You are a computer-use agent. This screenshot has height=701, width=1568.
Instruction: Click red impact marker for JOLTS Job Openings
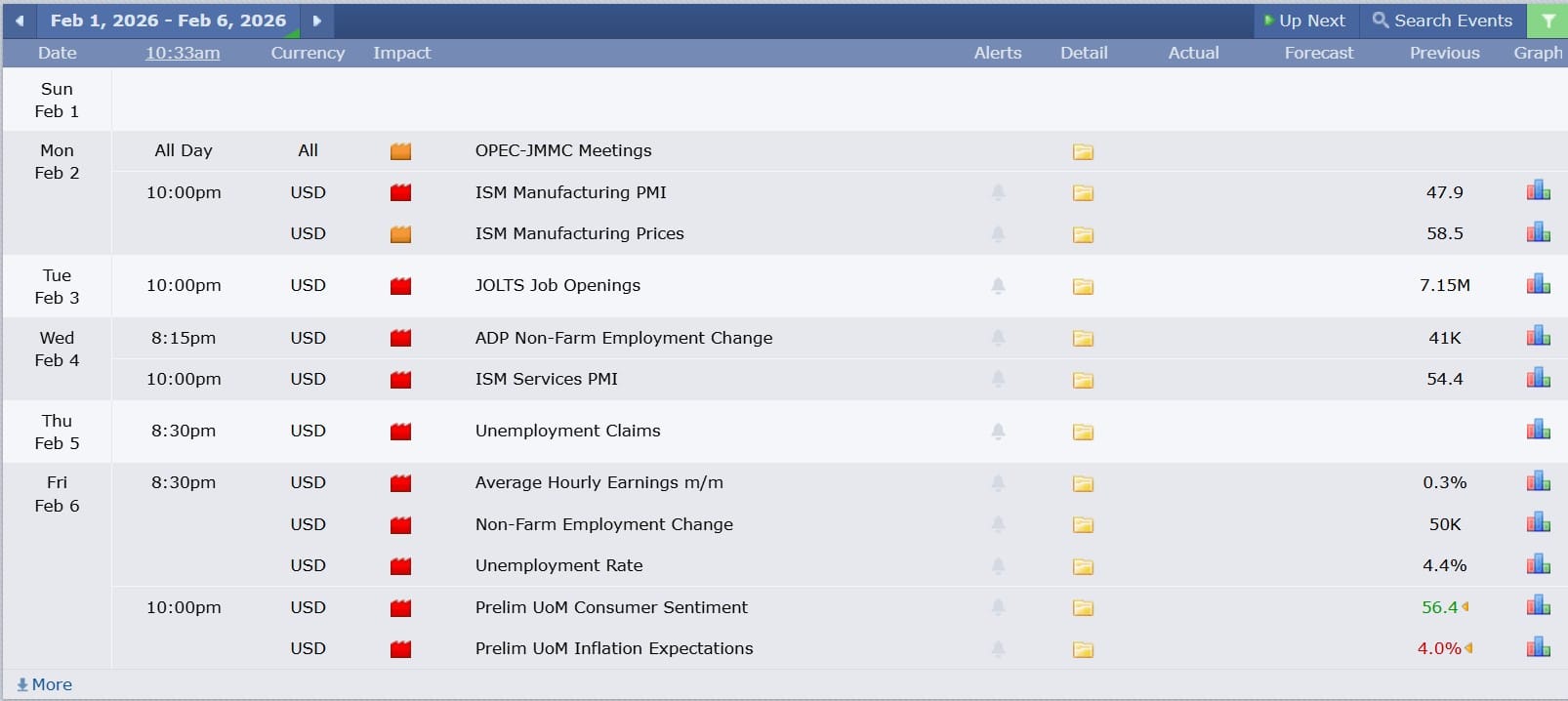click(400, 286)
